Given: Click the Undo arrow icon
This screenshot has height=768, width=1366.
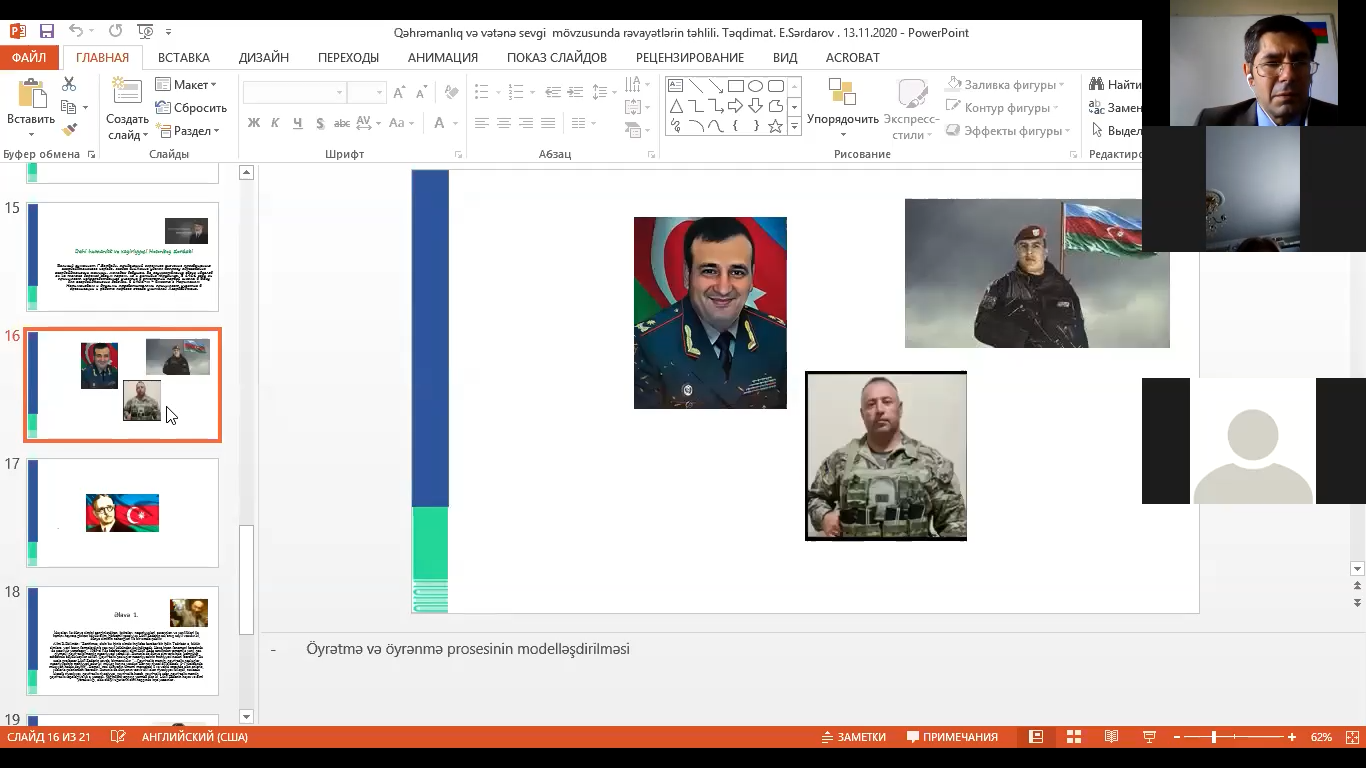Looking at the screenshot, I should [77, 32].
